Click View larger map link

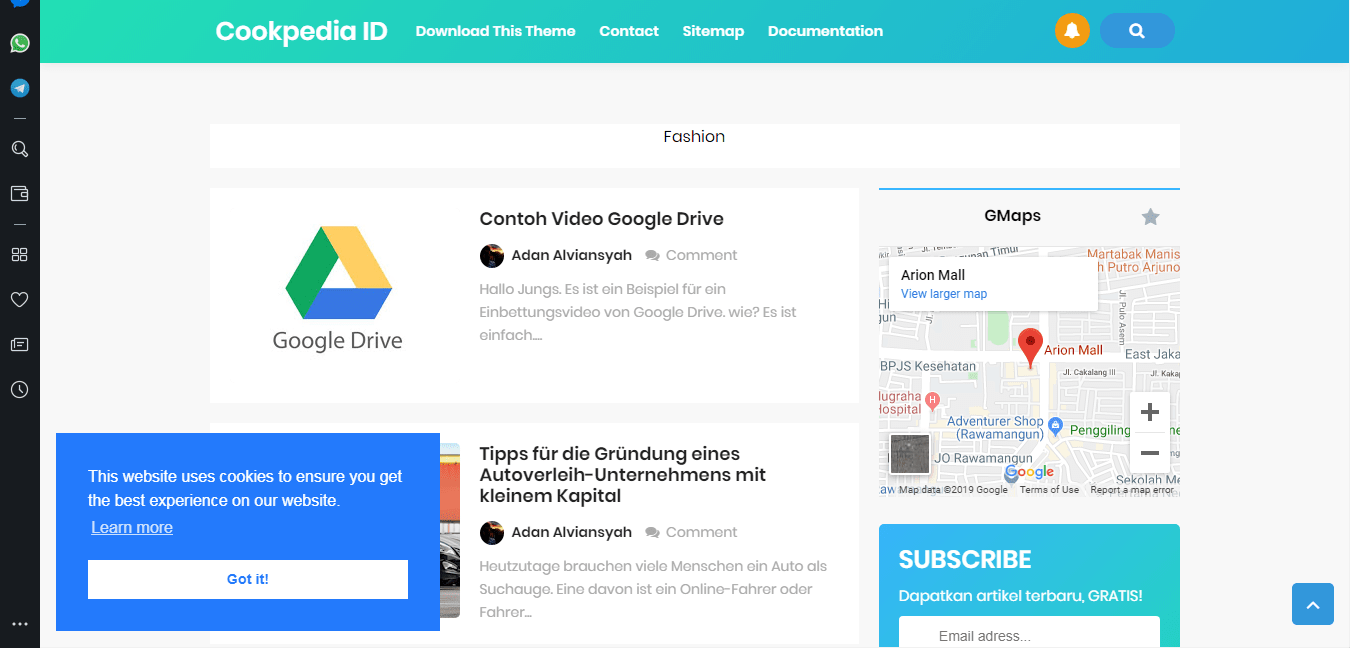click(x=944, y=294)
